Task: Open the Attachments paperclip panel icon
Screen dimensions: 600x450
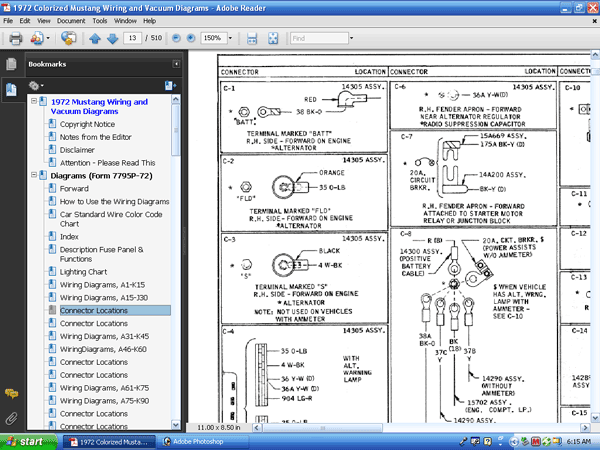Action: pyautogui.click(x=11, y=418)
